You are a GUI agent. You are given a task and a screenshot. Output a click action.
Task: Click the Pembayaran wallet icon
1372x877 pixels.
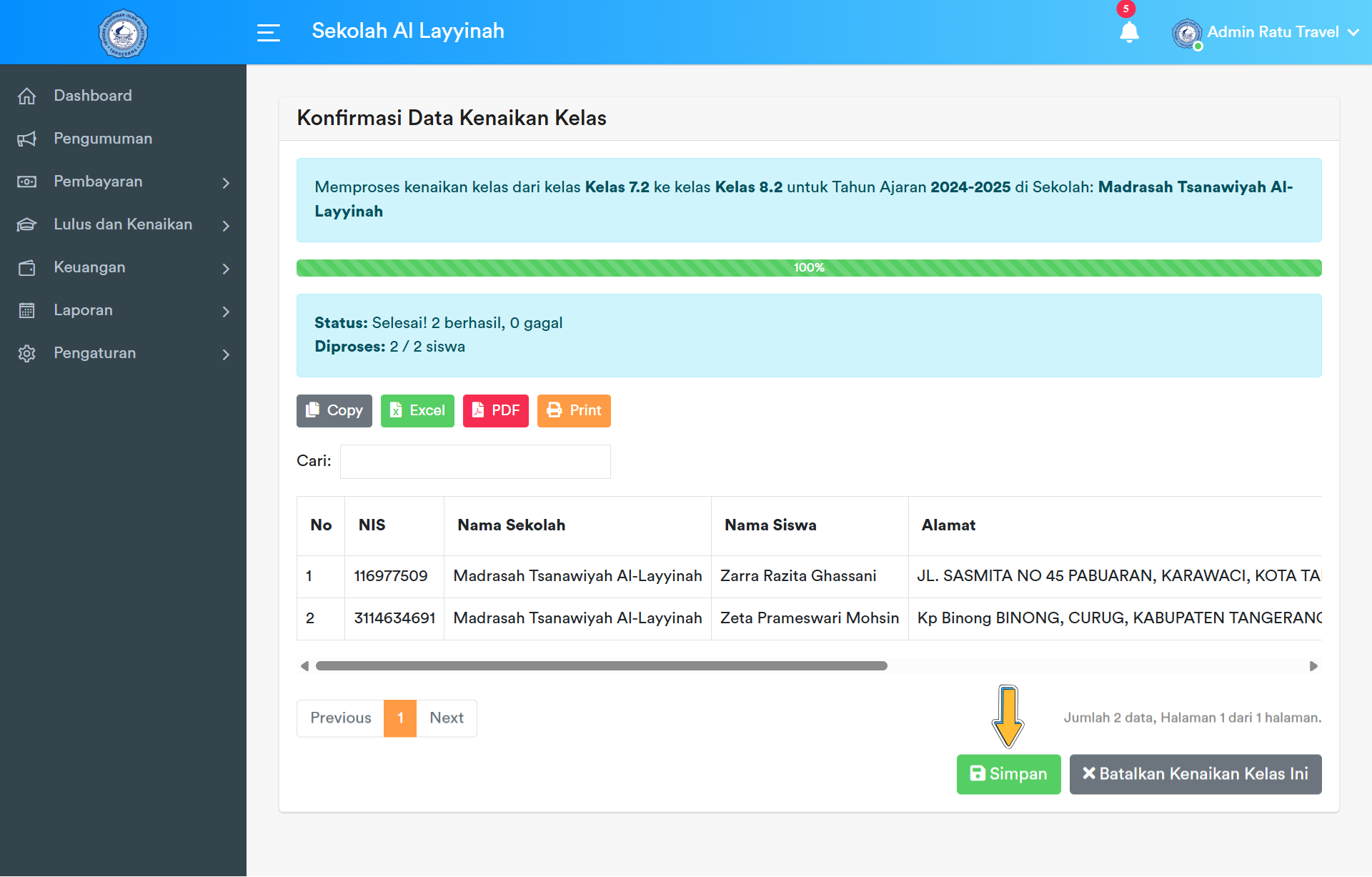click(x=26, y=182)
